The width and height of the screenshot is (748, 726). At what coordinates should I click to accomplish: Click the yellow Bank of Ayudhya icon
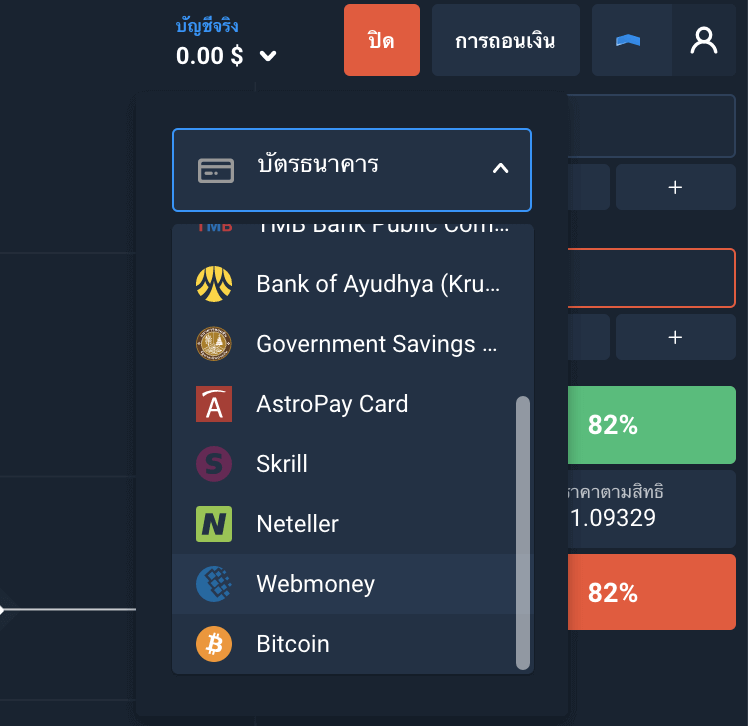click(214, 284)
